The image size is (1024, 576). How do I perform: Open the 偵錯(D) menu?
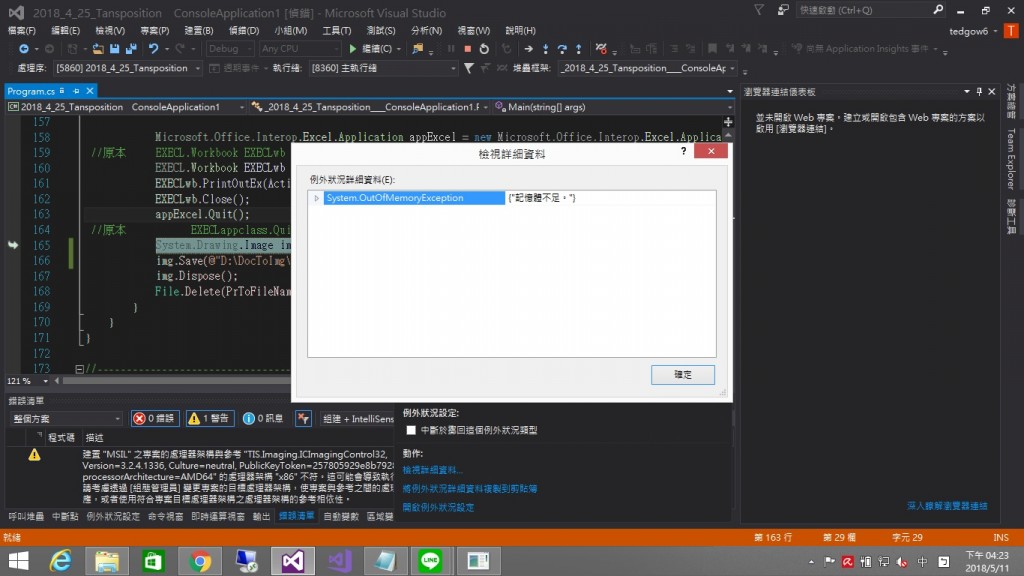tap(244, 31)
